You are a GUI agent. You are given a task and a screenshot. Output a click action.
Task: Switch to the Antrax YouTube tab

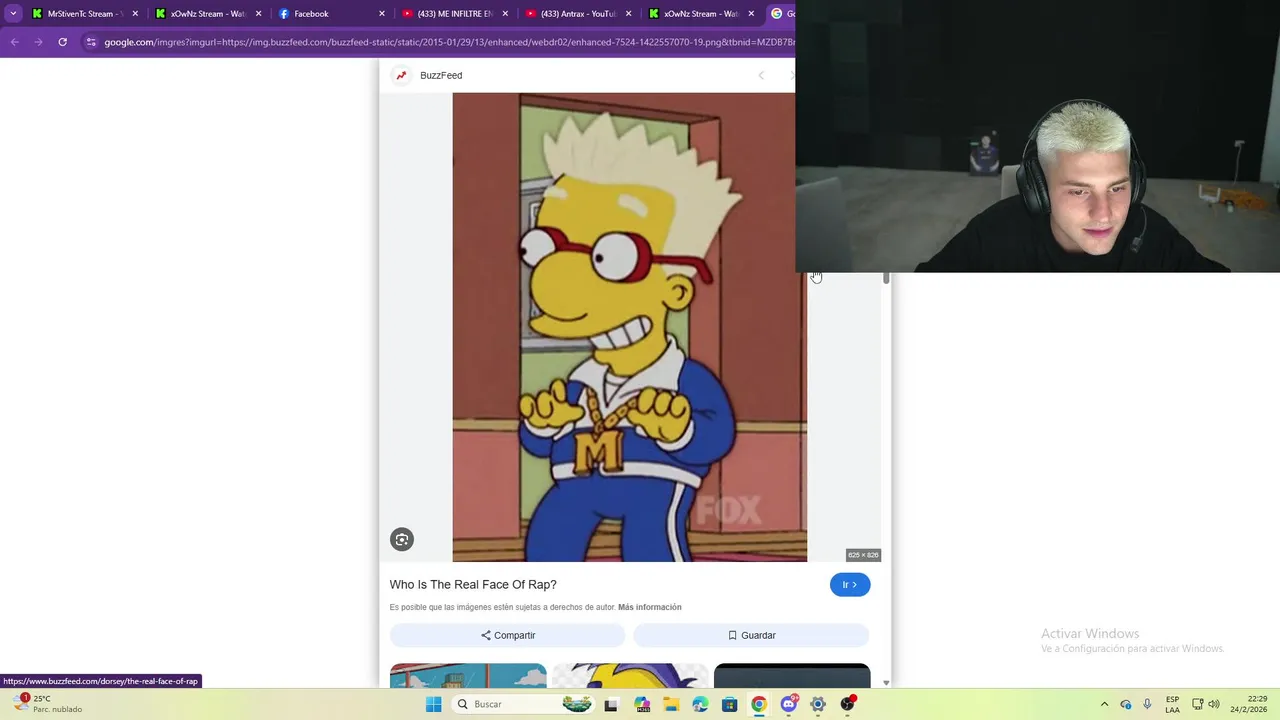point(577,14)
